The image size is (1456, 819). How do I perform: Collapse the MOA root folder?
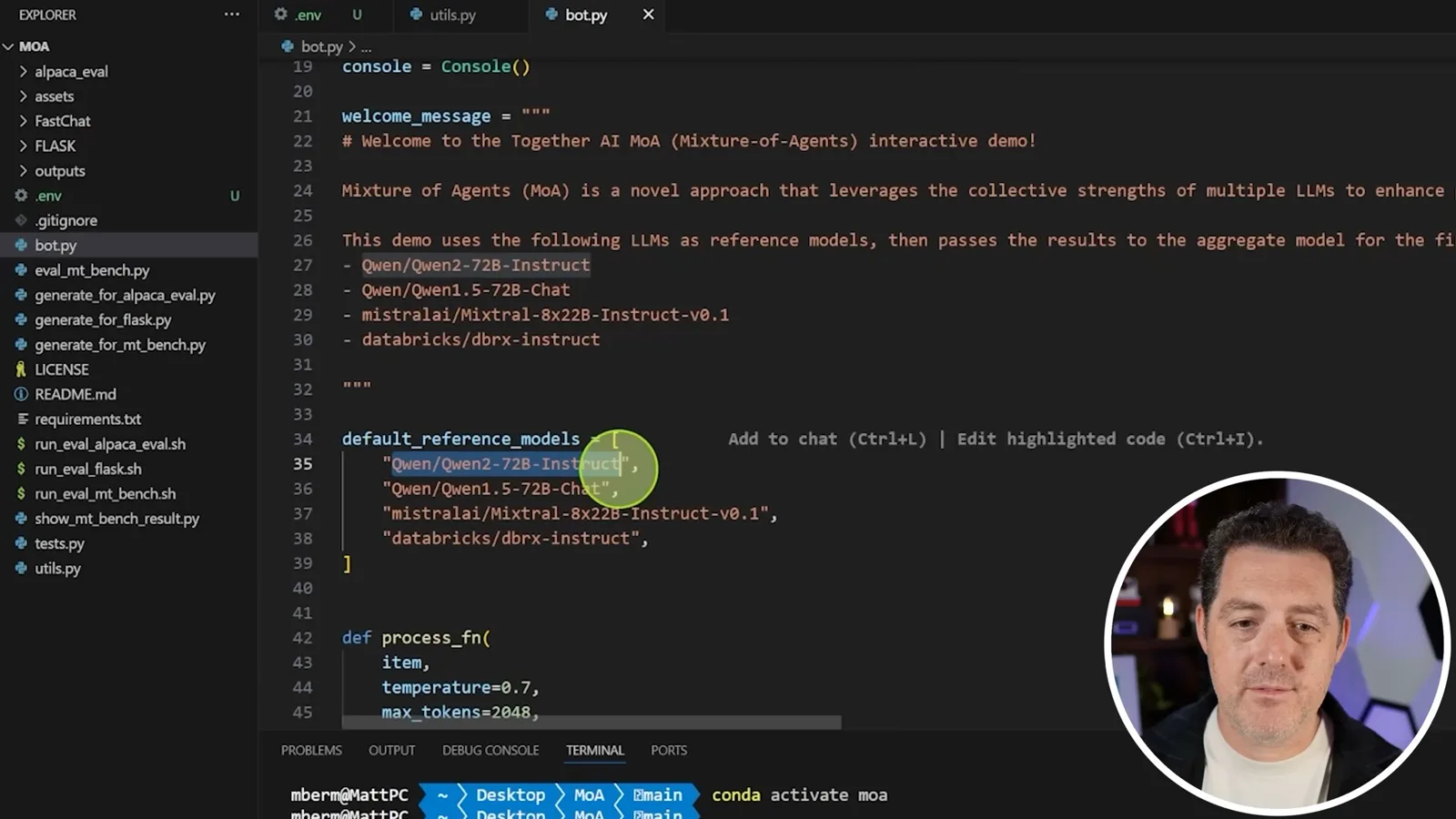pyautogui.click(x=9, y=46)
